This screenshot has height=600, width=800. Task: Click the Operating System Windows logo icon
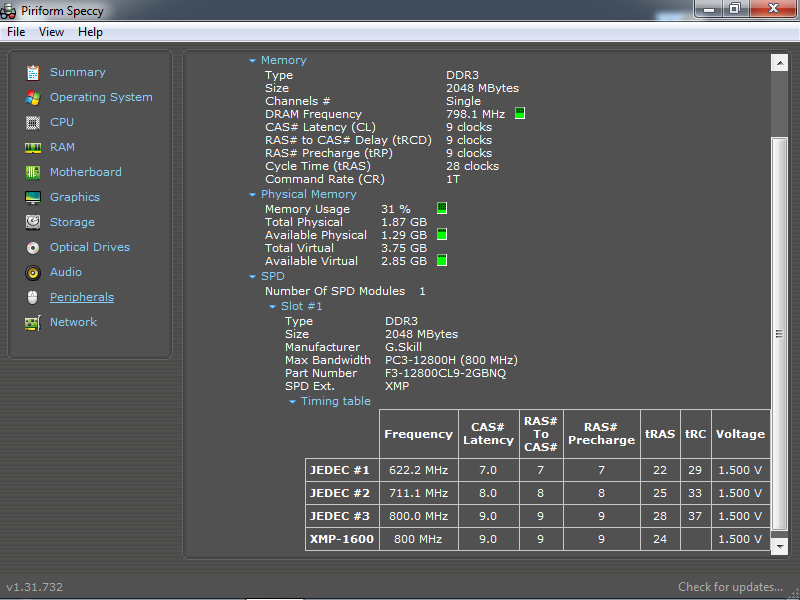tap(33, 97)
